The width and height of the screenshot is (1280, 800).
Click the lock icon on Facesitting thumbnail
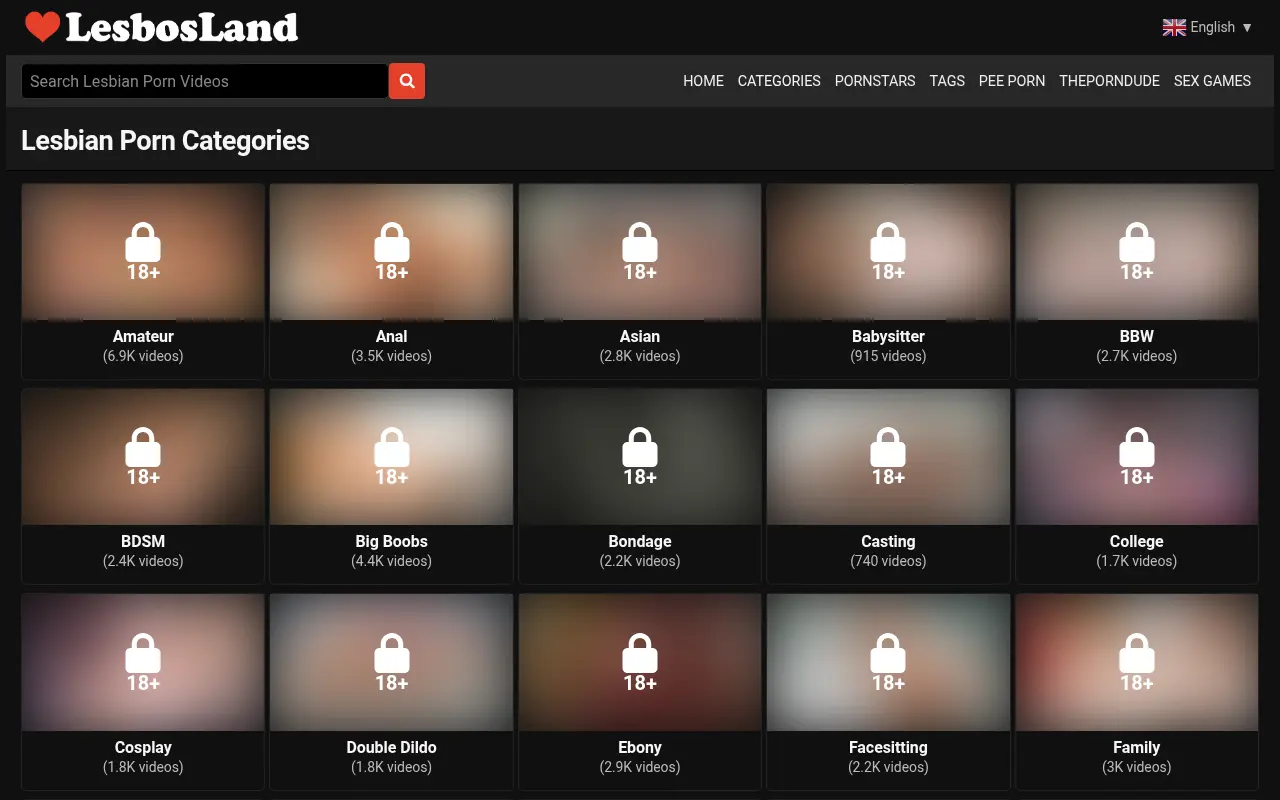point(888,653)
